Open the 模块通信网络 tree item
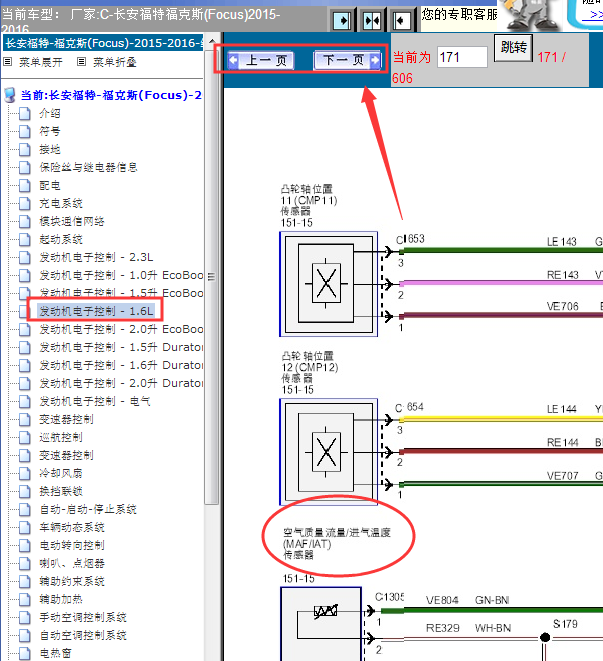The height and width of the screenshot is (661, 603). [x=72, y=221]
